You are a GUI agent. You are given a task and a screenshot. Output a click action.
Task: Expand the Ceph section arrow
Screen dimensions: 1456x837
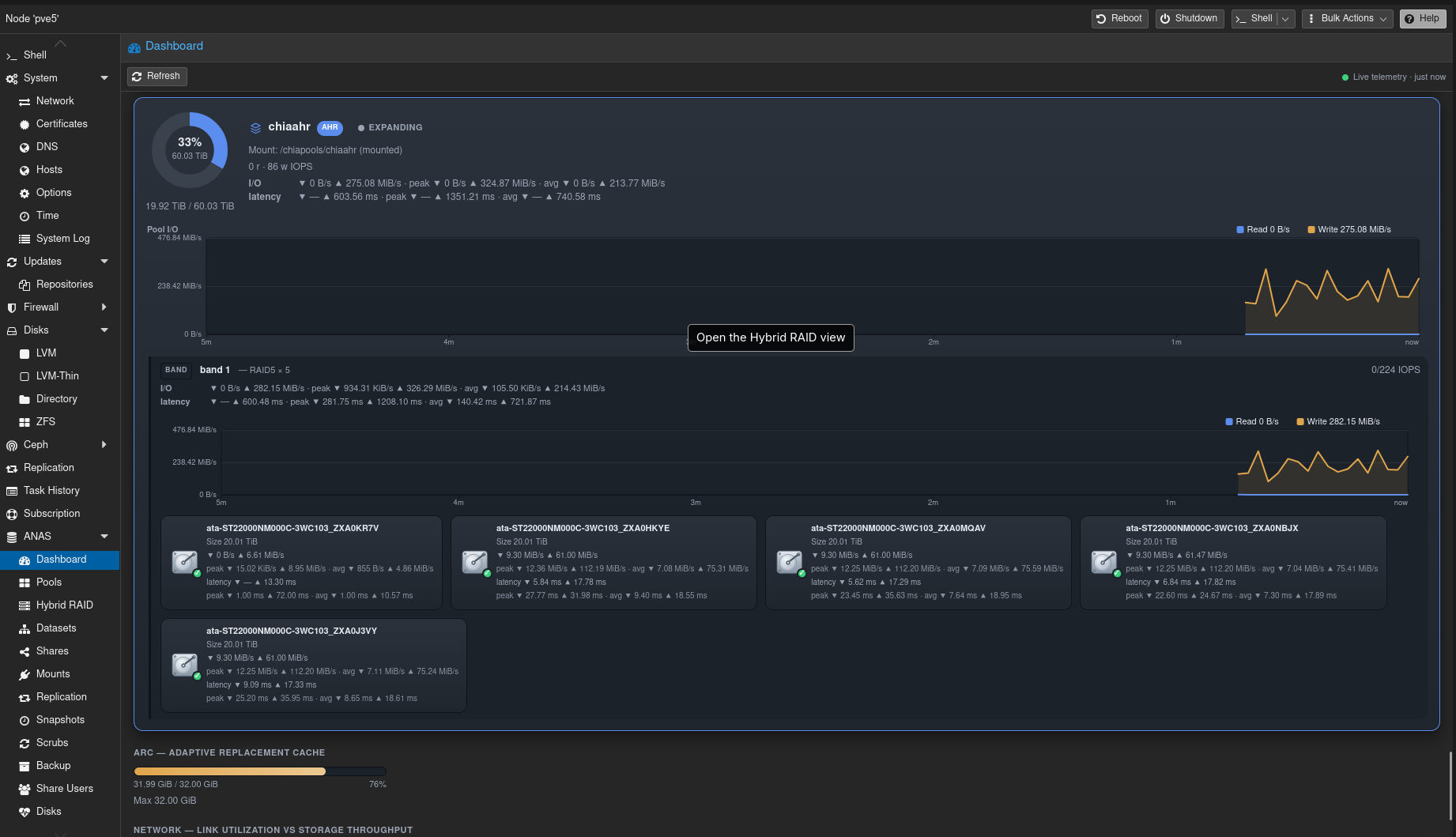tap(104, 444)
